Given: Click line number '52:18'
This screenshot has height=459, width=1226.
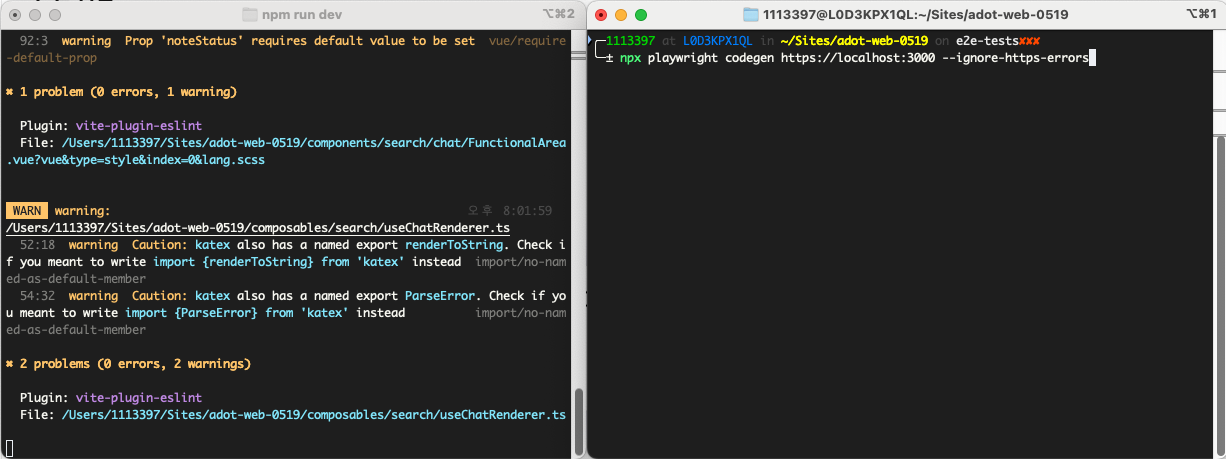Looking at the screenshot, I should point(38,245).
